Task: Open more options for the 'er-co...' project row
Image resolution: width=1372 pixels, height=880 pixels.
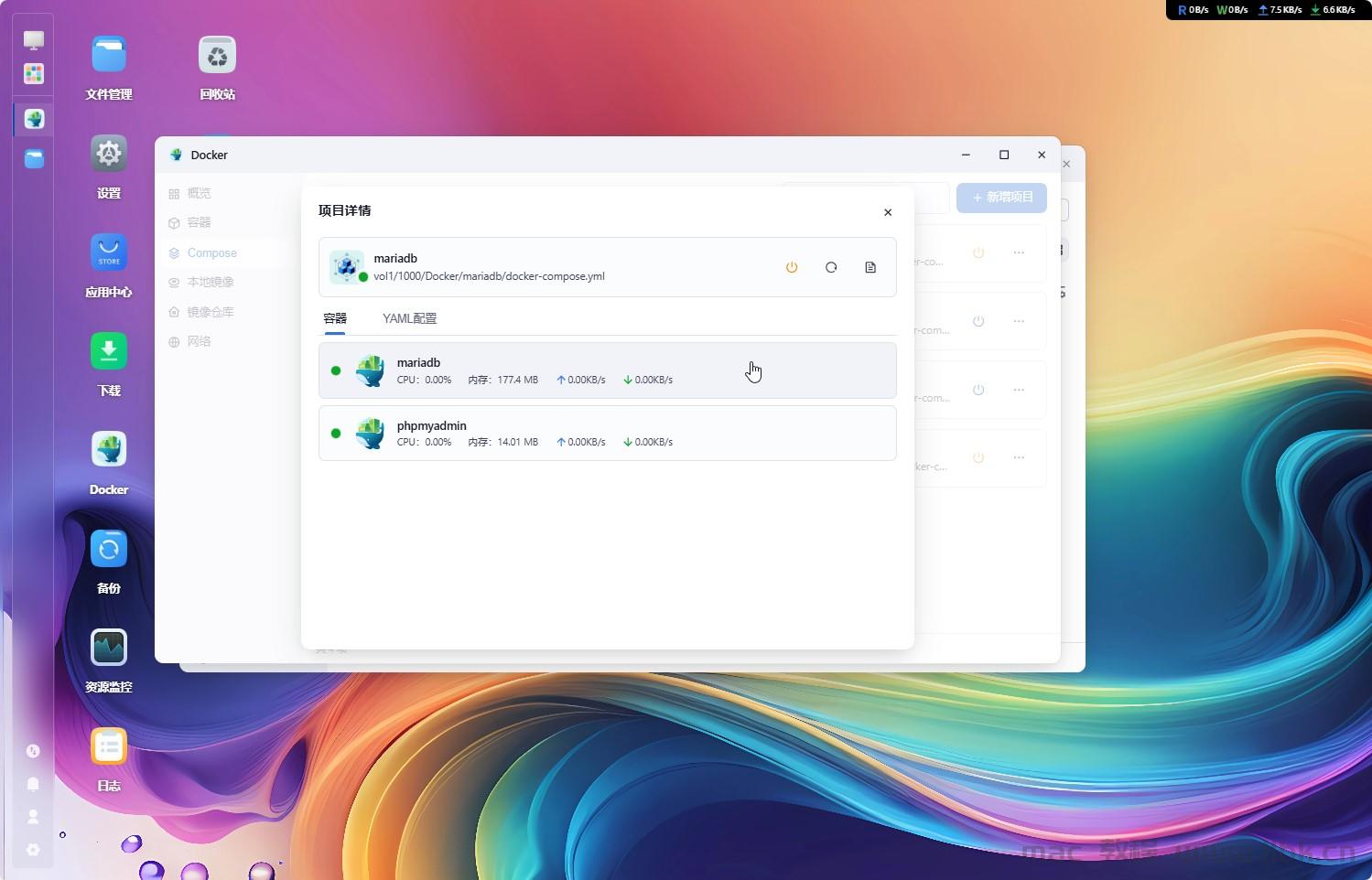Action: (x=1019, y=252)
